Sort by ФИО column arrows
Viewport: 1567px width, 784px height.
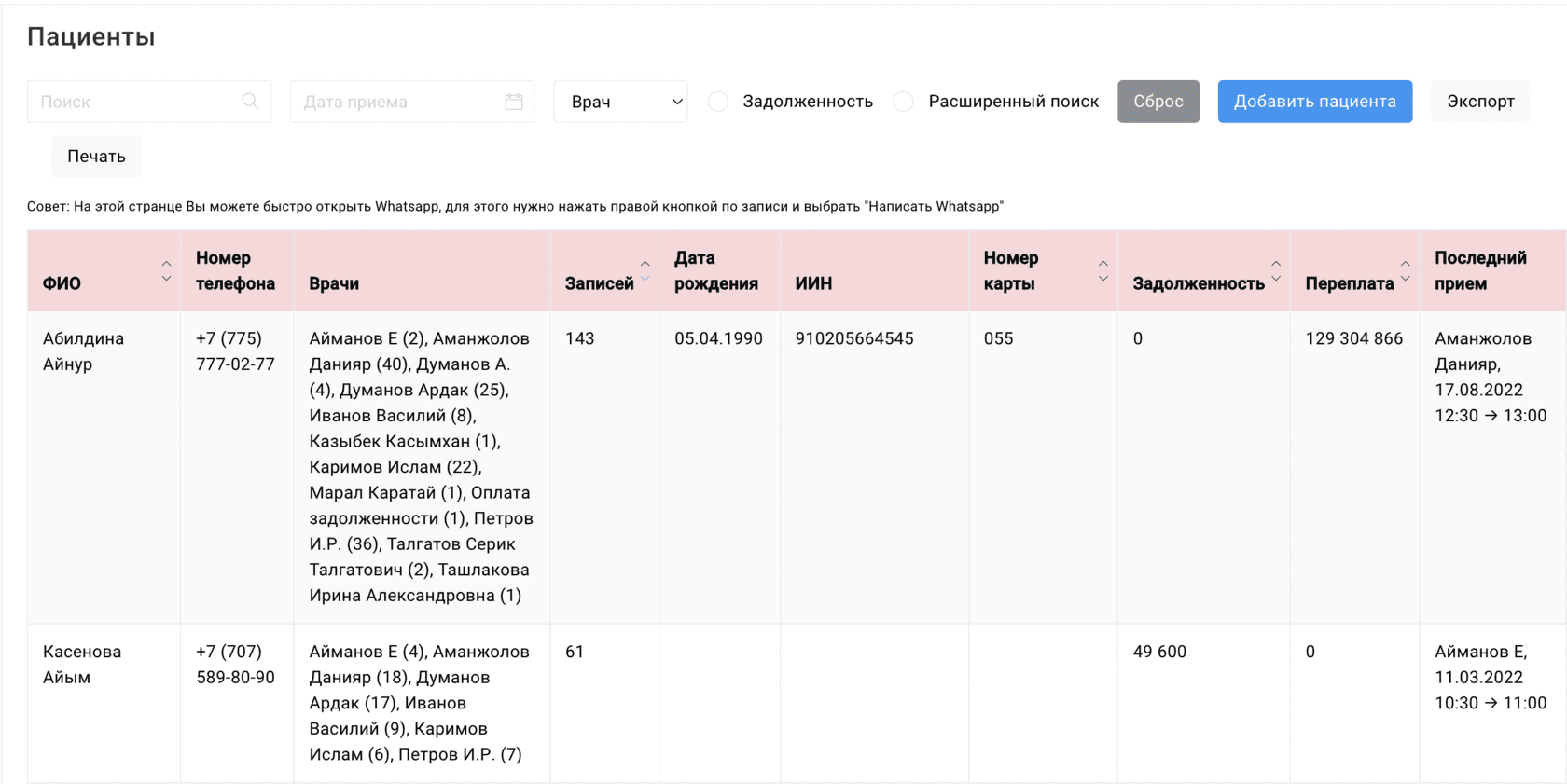(x=166, y=271)
